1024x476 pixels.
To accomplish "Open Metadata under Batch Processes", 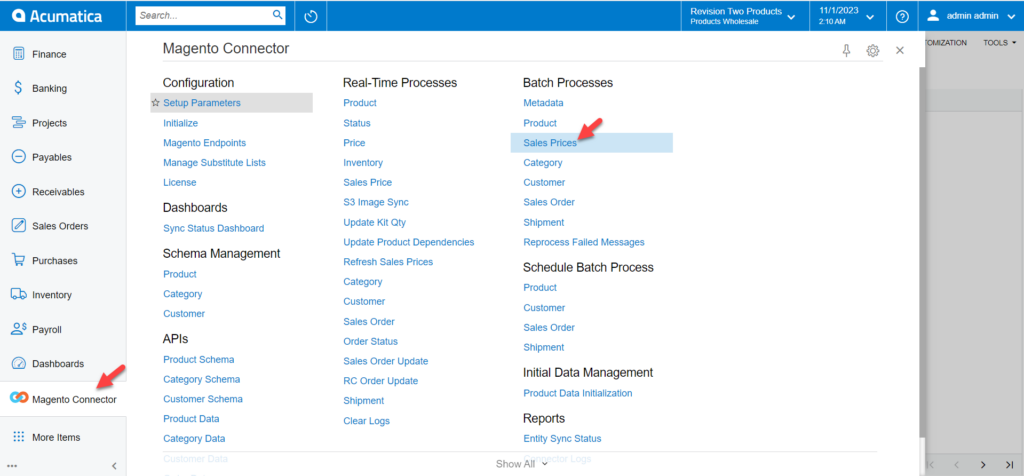I will pyautogui.click(x=543, y=103).
